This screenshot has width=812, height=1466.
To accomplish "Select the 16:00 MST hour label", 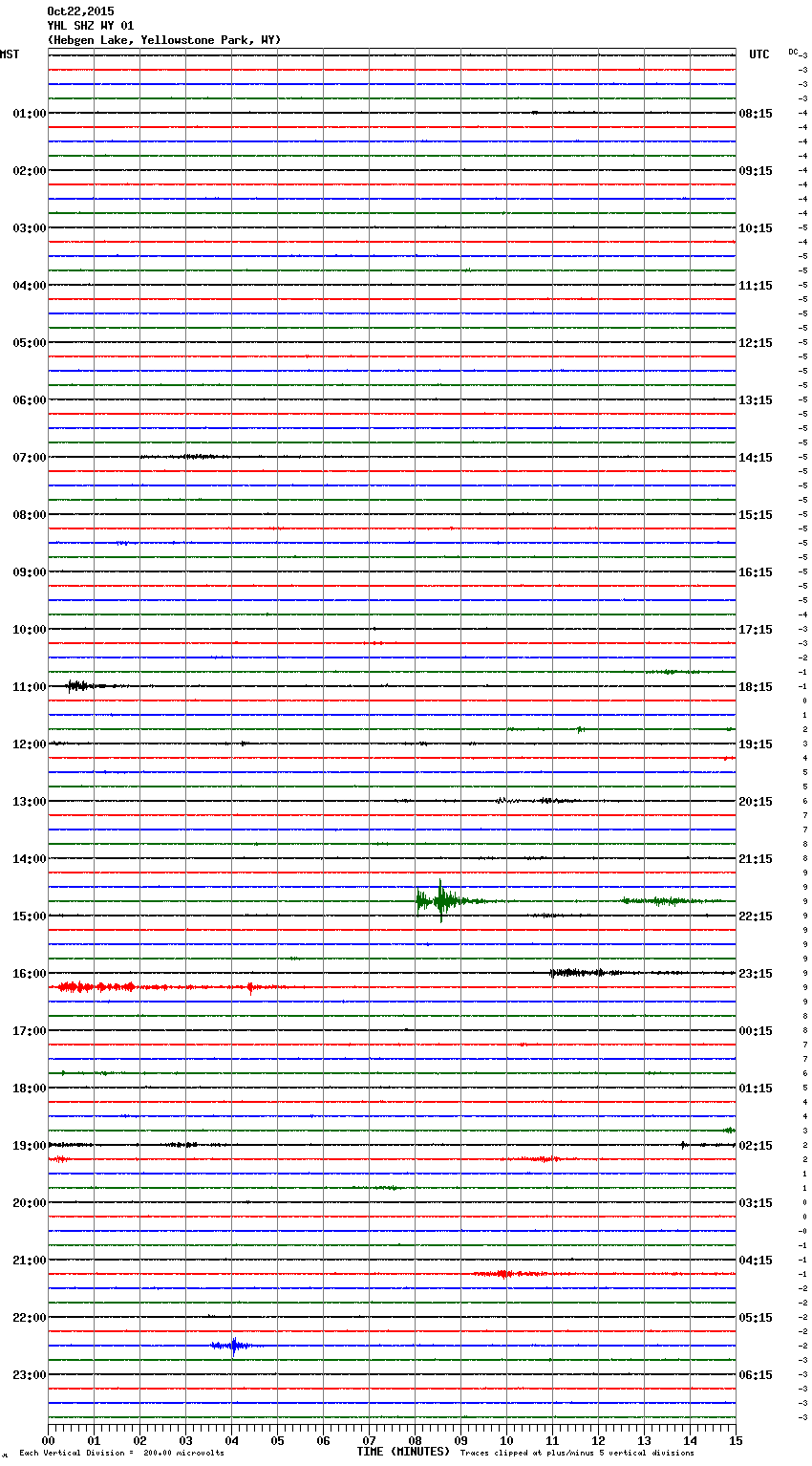I will click(30, 974).
